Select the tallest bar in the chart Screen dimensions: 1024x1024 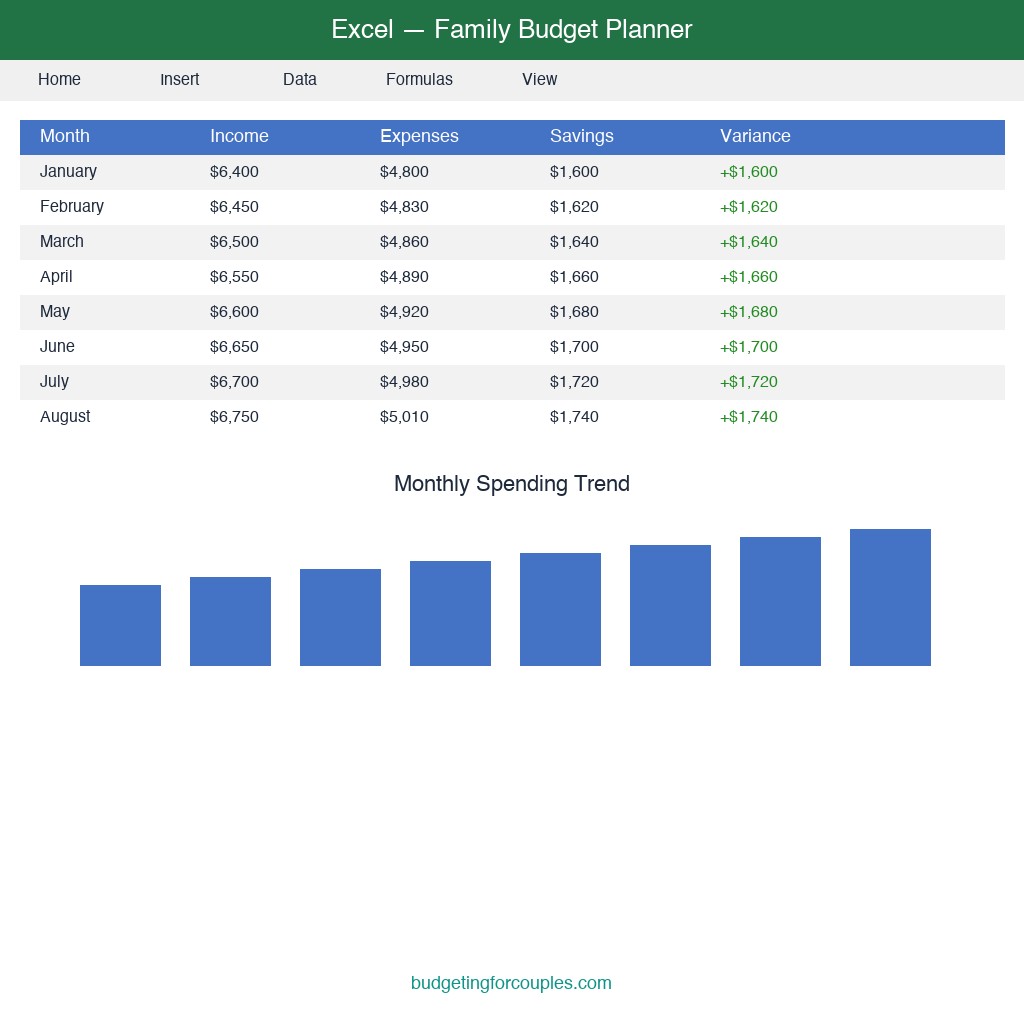click(890, 597)
